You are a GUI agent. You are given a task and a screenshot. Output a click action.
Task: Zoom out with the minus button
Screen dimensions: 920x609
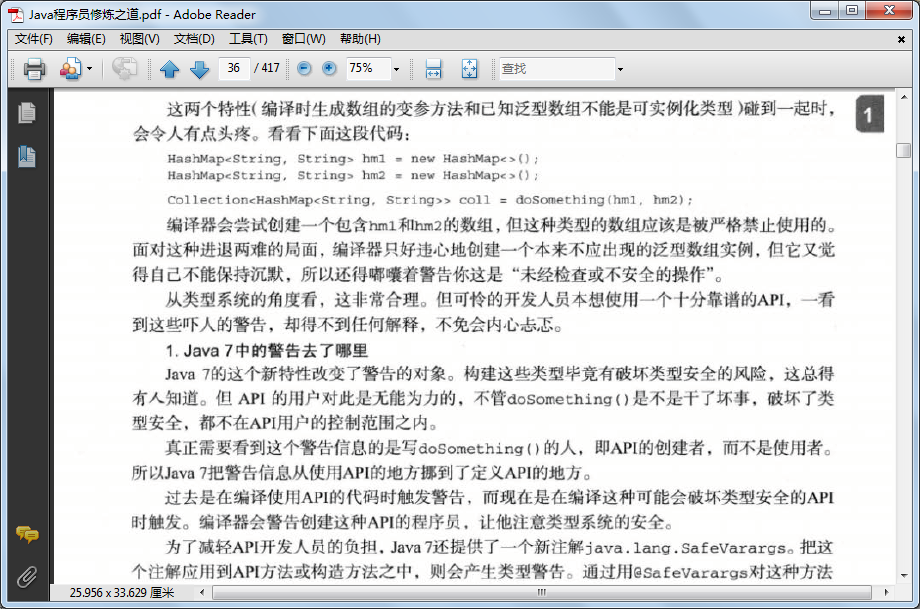[x=304, y=68]
